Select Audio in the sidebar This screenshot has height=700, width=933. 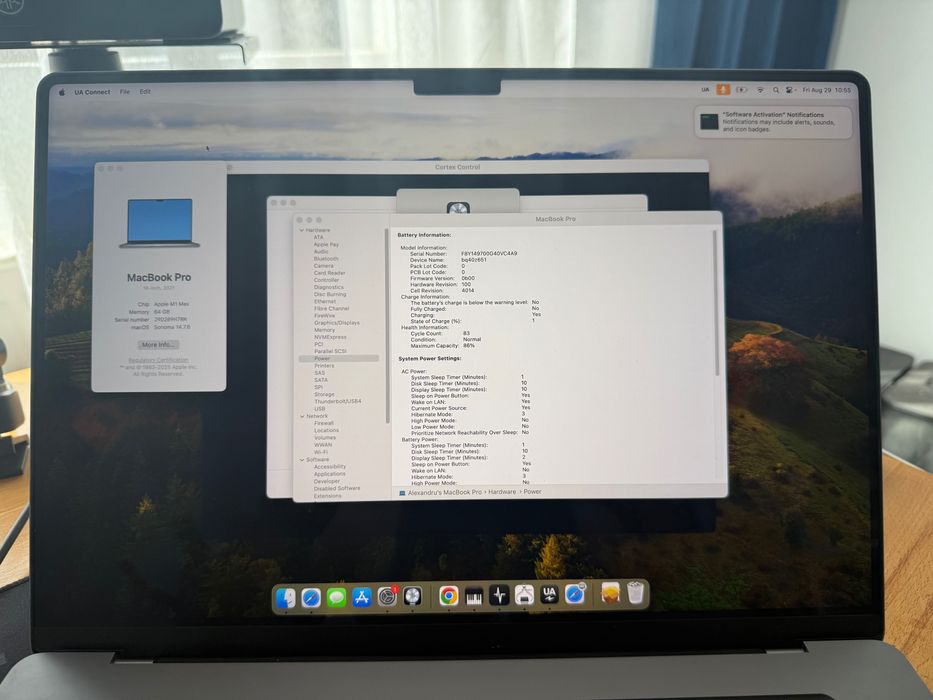coord(321,252)
